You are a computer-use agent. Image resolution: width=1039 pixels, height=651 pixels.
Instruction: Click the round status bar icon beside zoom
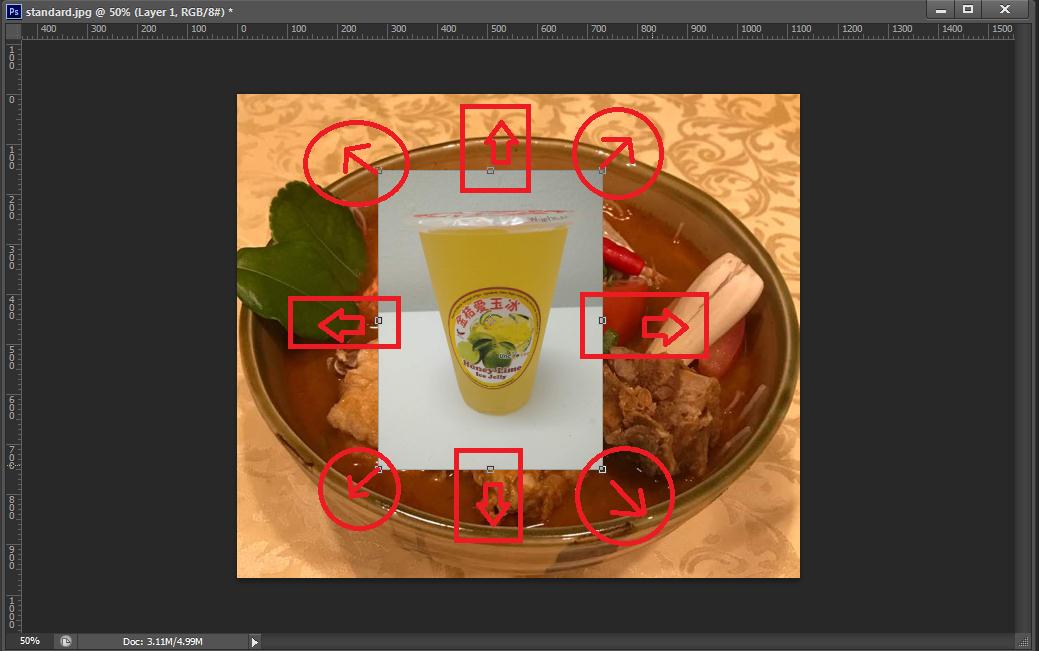65,641
